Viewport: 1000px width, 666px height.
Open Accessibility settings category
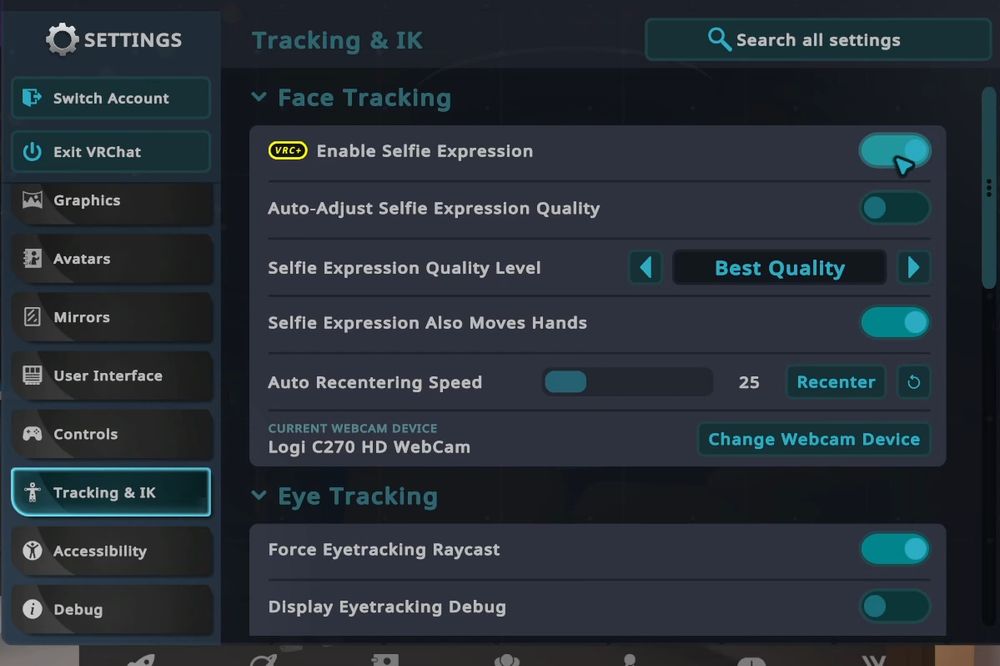click(112, 551)
